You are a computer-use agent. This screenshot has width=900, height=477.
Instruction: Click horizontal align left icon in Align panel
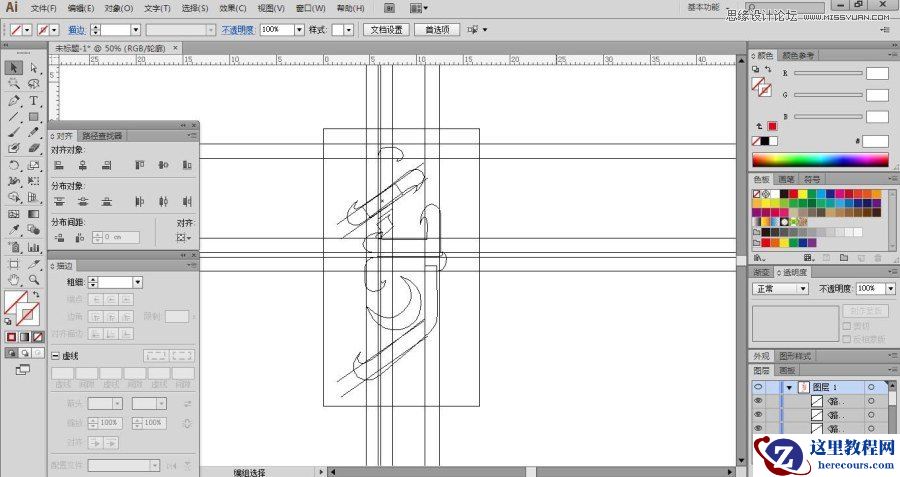59,165
